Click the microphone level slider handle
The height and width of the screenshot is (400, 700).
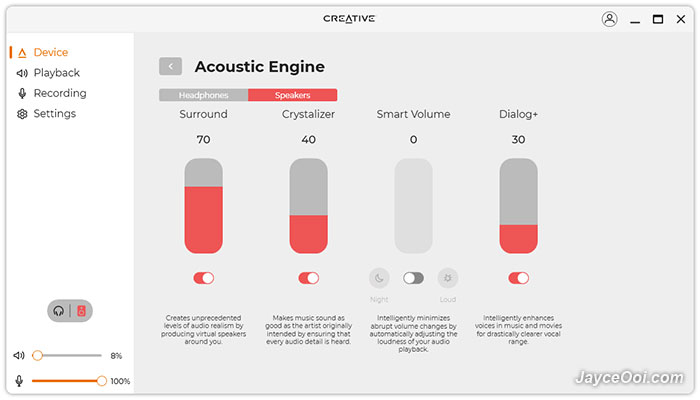pyautogui.click(x=102, y=381)
